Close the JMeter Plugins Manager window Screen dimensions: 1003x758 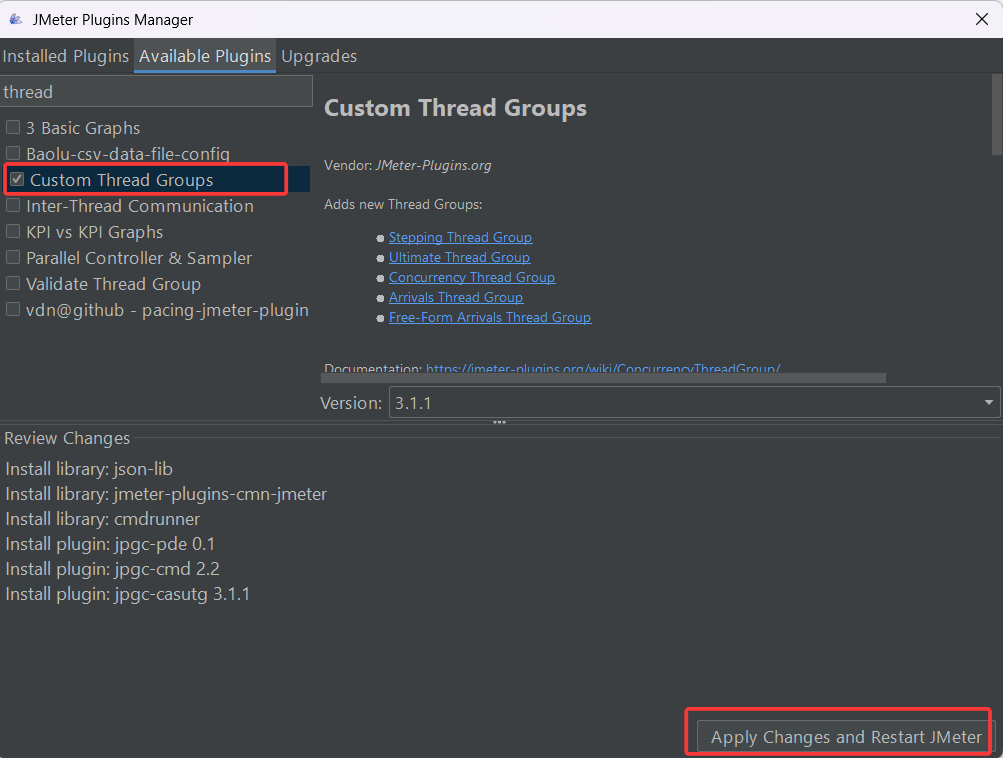(x=981, y=19)
